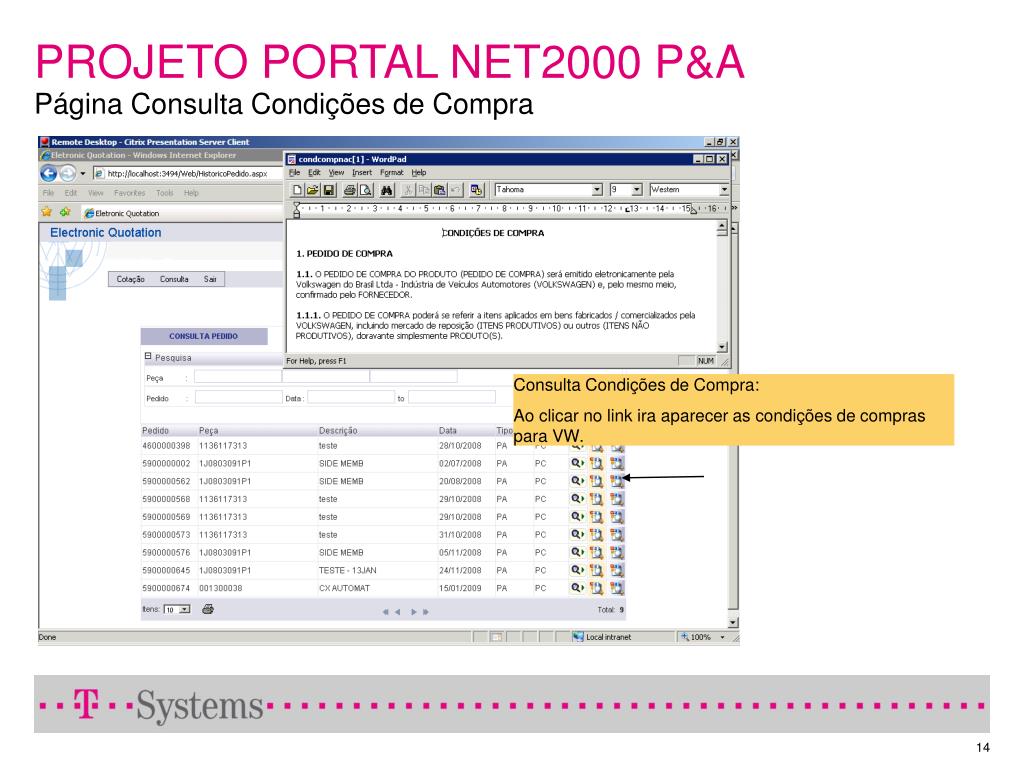Open the Western script dropdown

click(724, 189)
